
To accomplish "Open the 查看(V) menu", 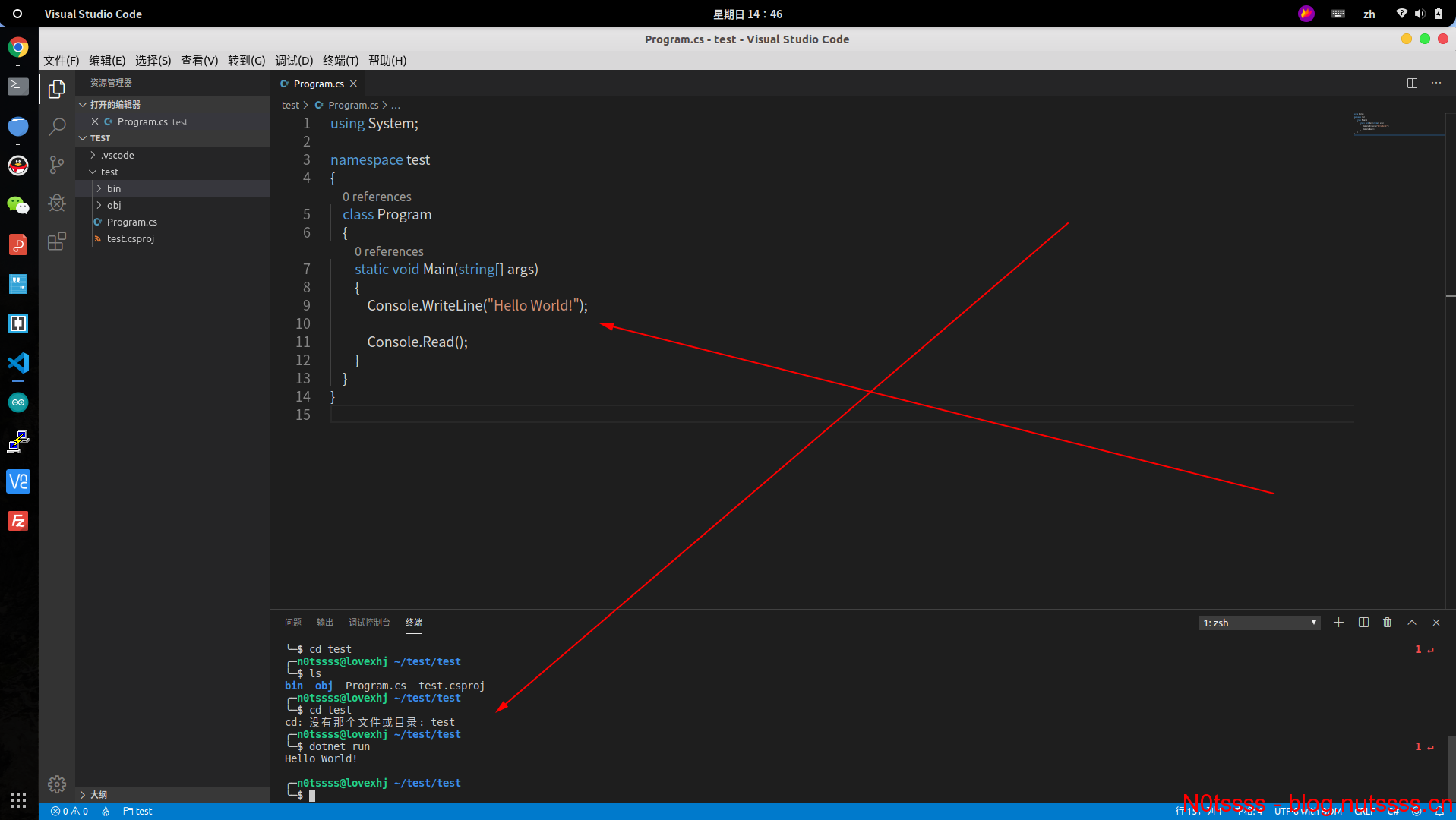I will click(199, 61).
